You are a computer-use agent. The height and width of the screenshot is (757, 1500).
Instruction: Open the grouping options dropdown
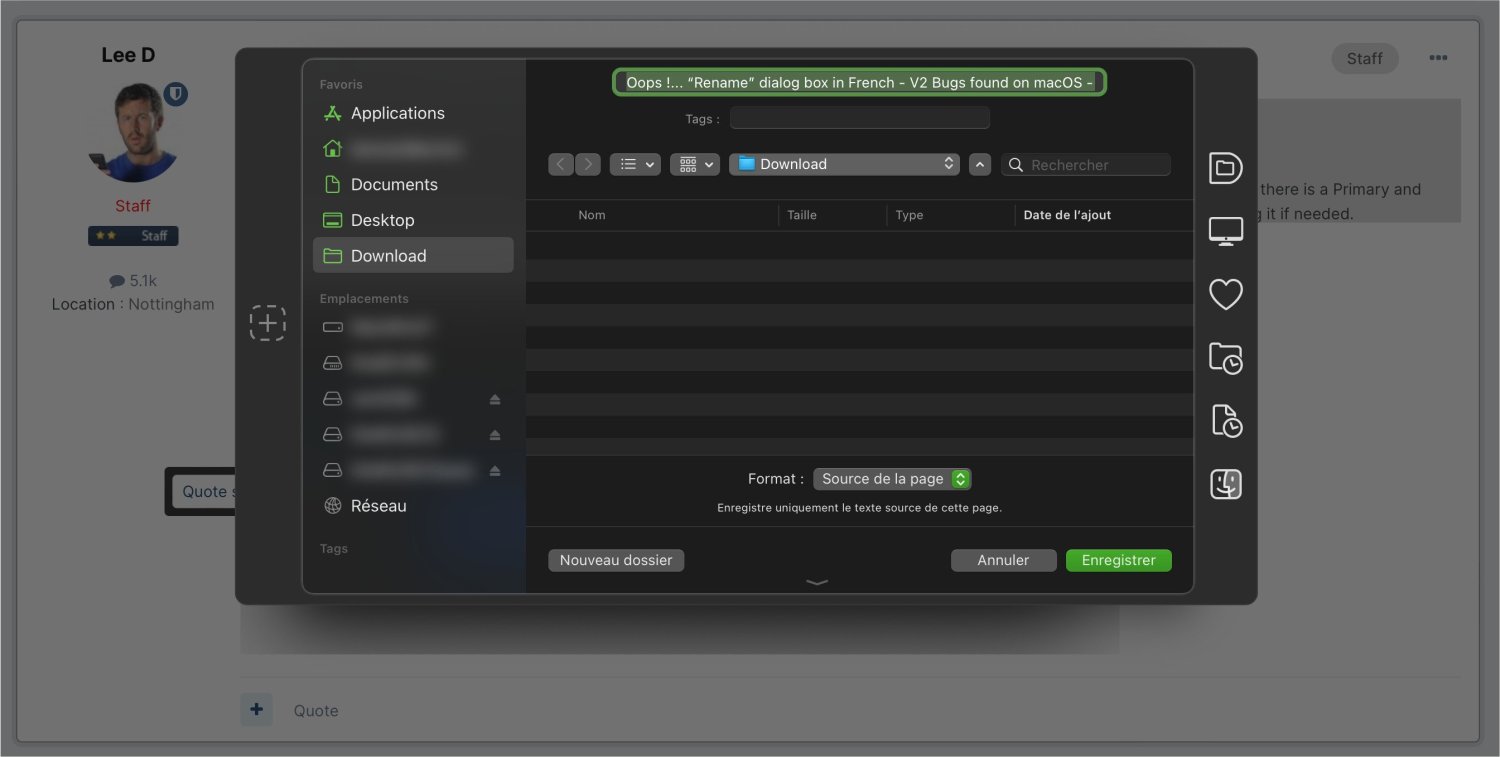click(x=695, y=164)
